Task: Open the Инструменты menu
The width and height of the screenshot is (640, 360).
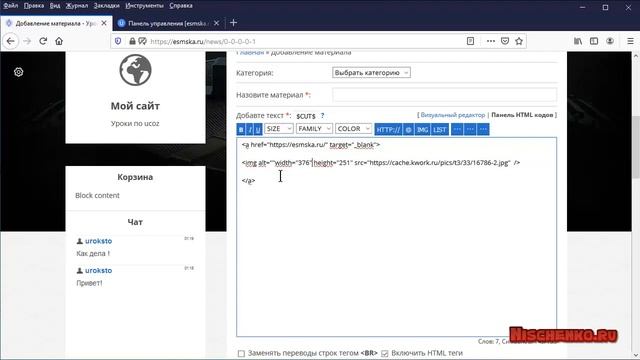Action: coord(144,6)
